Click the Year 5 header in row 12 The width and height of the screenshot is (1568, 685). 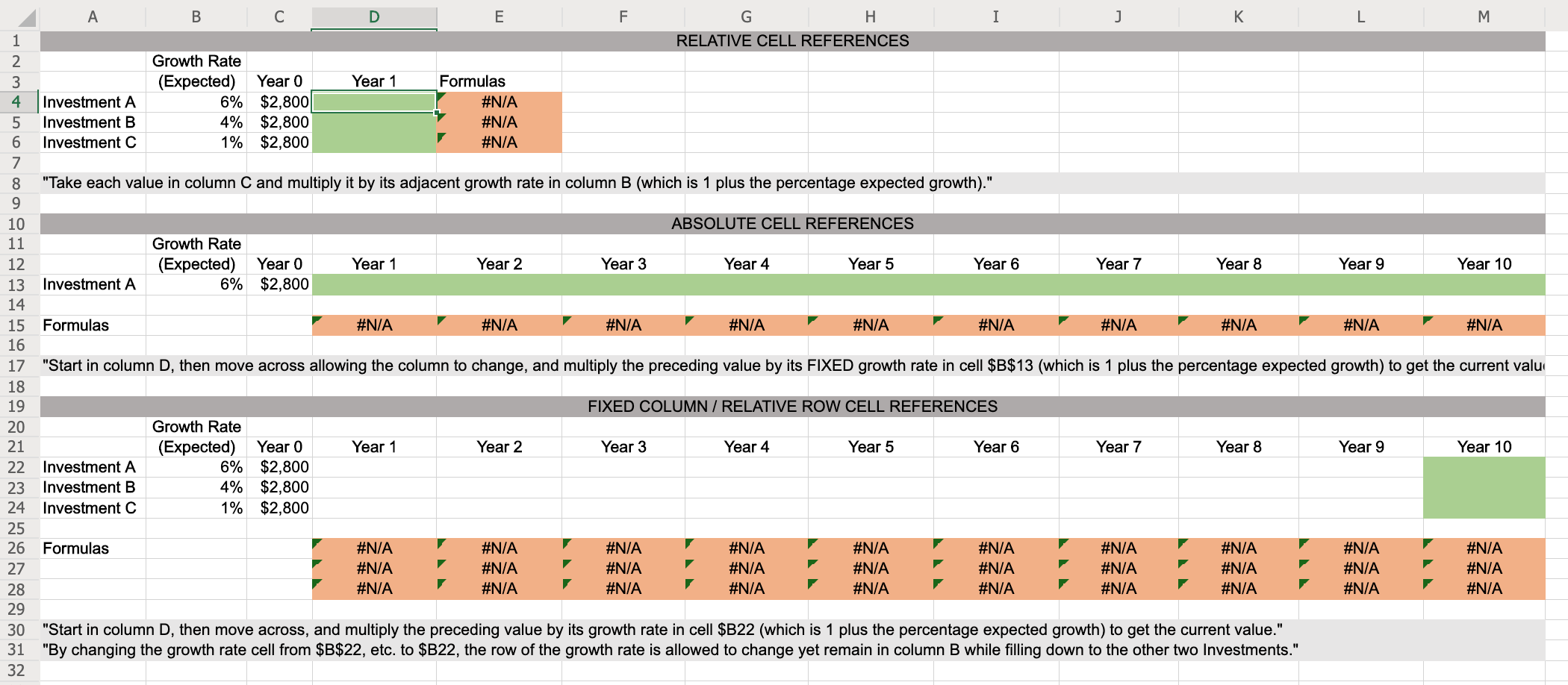coord(871,264)
